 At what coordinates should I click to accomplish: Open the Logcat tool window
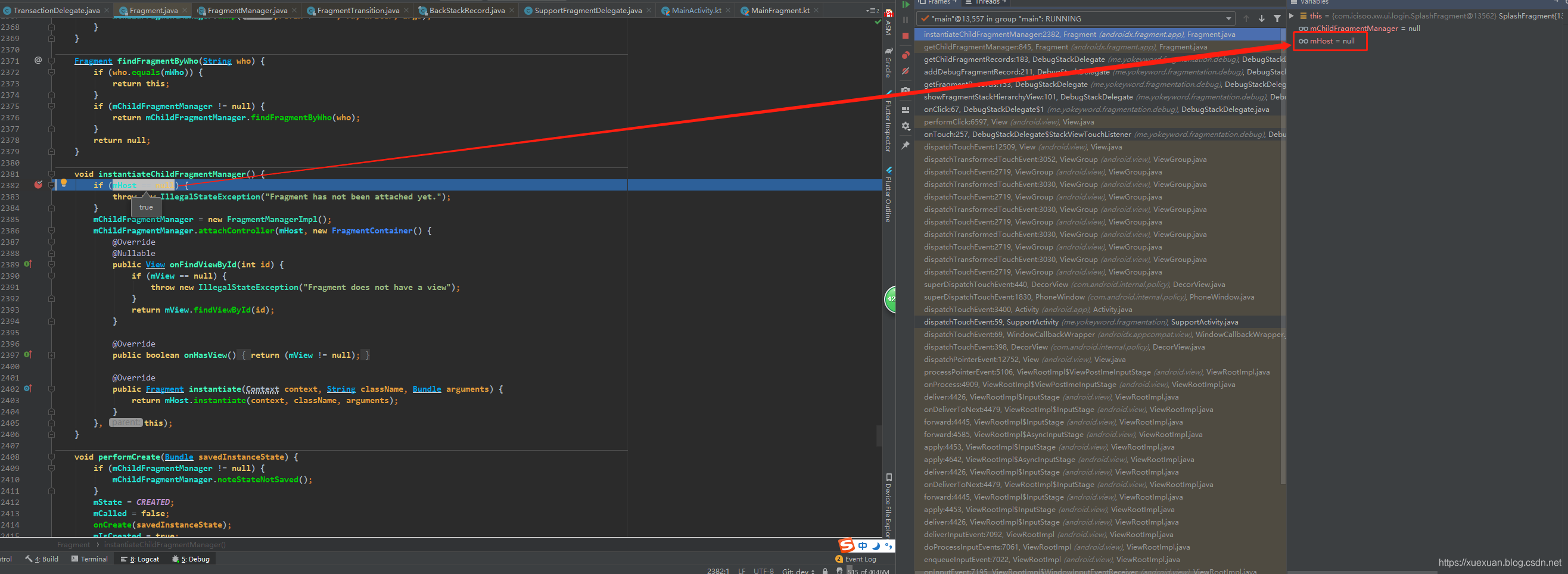pos(140,558)
